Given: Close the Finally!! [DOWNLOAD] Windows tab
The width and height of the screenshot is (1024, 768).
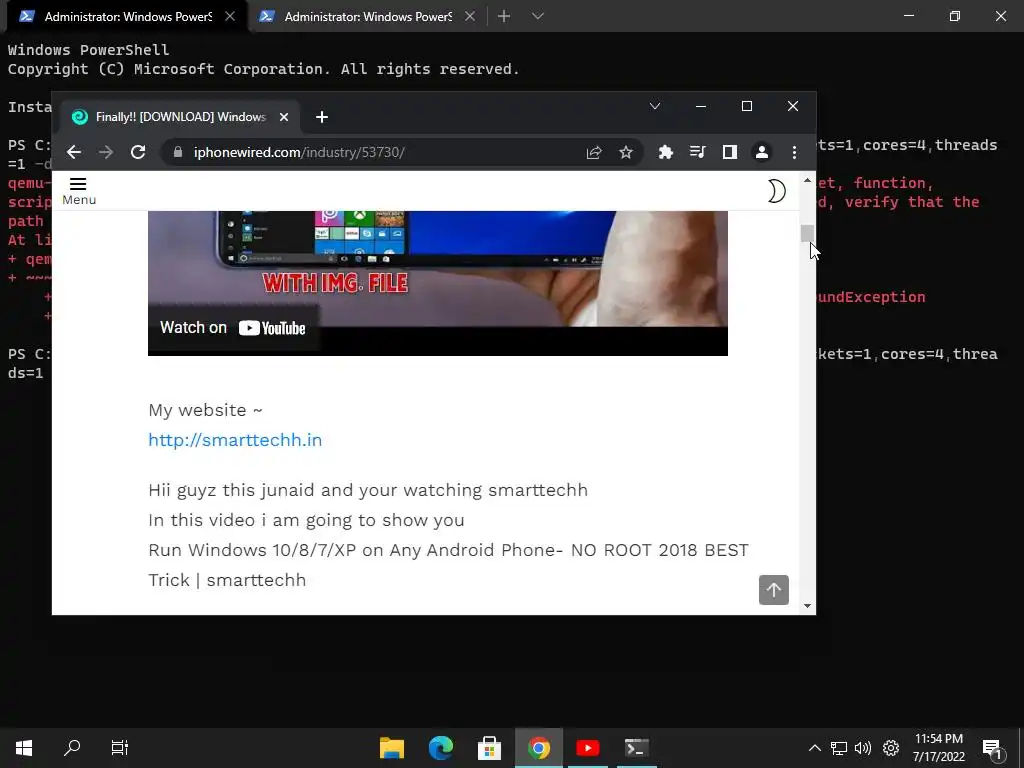Looking at the screenshot, I should [x=283, y=117].
